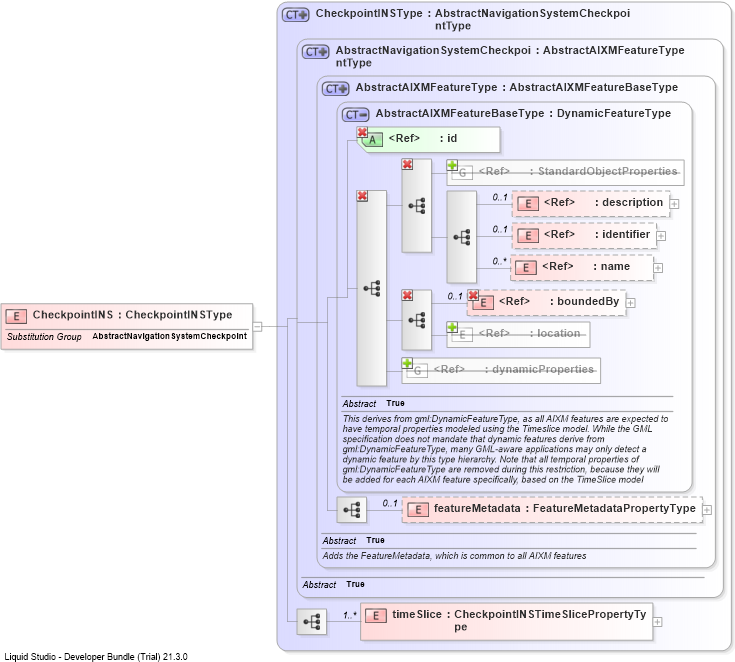This screenshot has width=735, height=662.
Task: Select the sequence compositor beside timeSlice
Action: point(312,622)
